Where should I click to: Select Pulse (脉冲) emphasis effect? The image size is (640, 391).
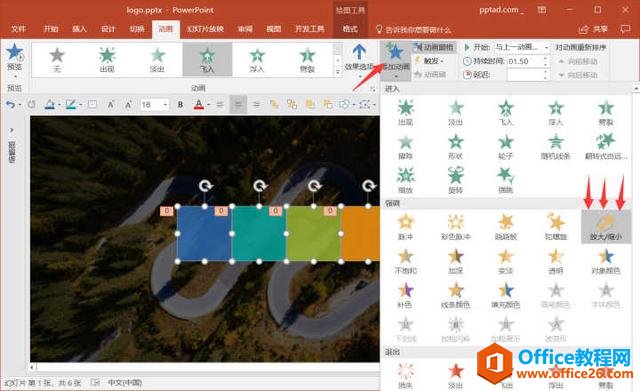pos(405,227)
